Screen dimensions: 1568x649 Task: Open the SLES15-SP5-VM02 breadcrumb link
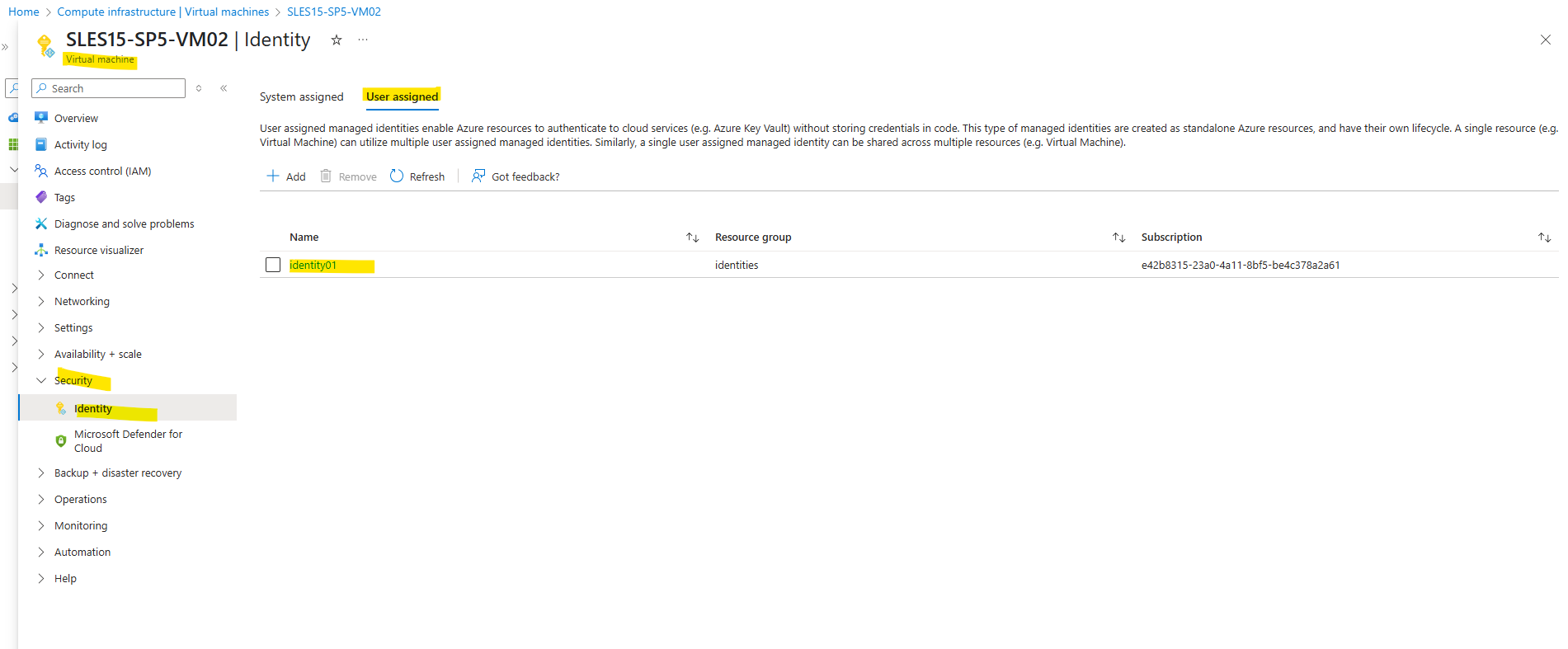[x=334, y=12]
